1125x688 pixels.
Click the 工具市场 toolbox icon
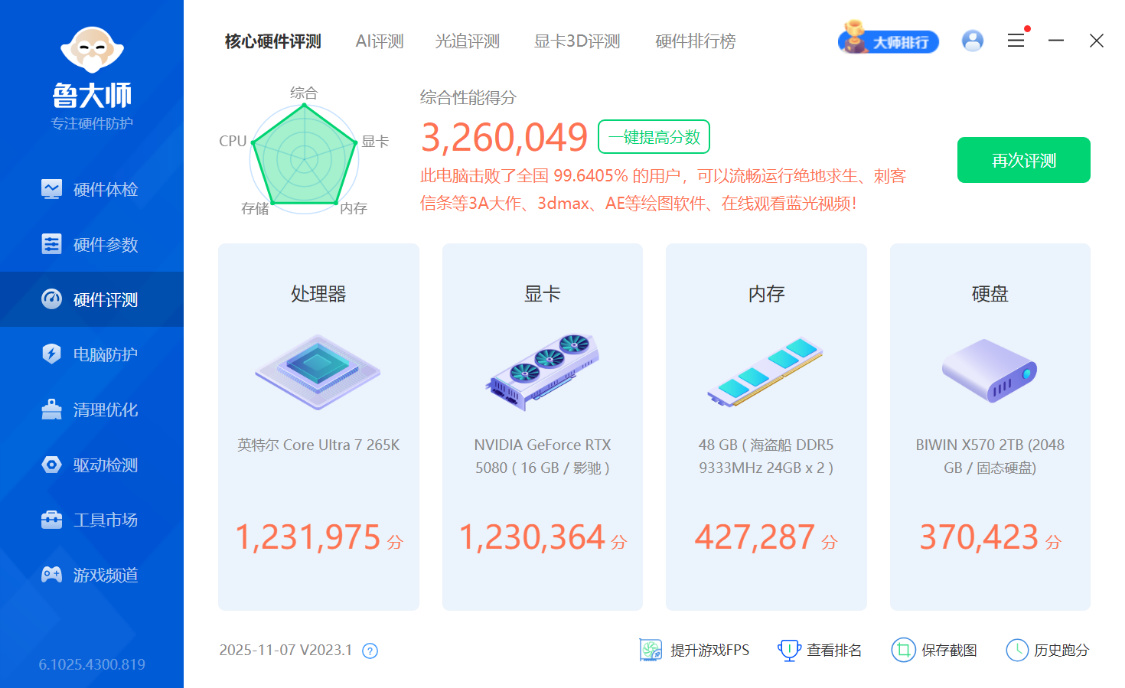click(x=52, y=519)
